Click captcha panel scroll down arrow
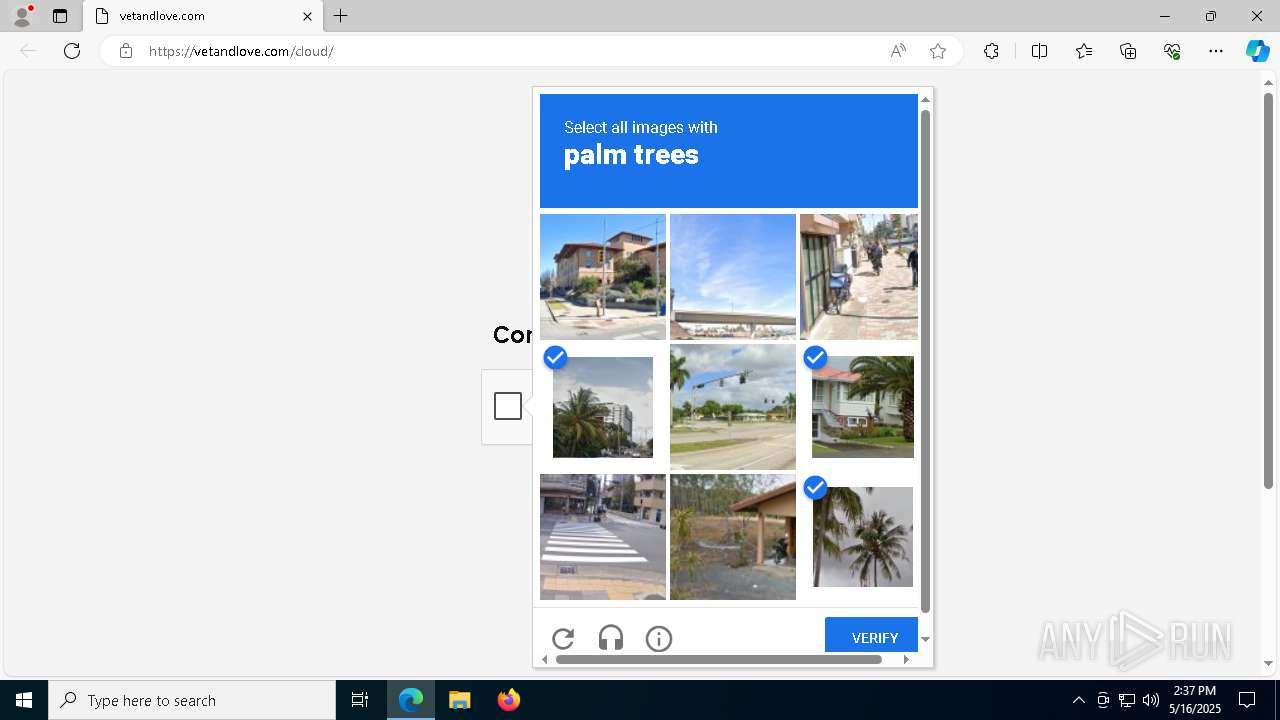This screenshot has height=720, width=1280. (x=925, y=639)
